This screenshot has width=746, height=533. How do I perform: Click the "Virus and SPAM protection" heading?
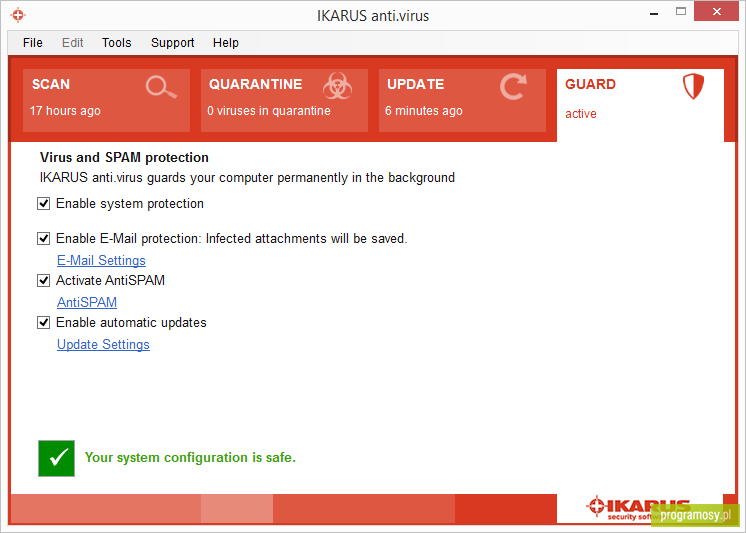point(124,158)
